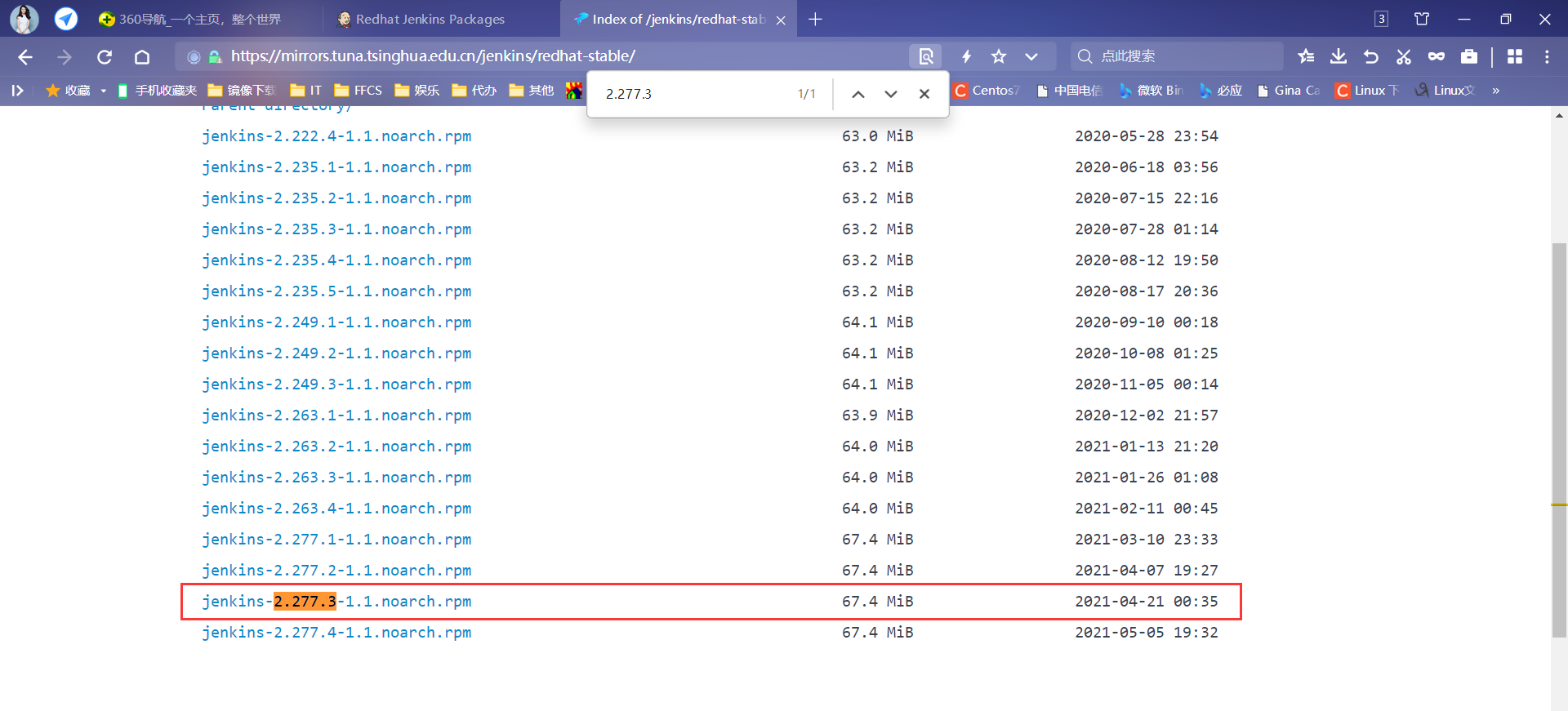Open the 中国电信 bookmark

(x=1069, y=91)
